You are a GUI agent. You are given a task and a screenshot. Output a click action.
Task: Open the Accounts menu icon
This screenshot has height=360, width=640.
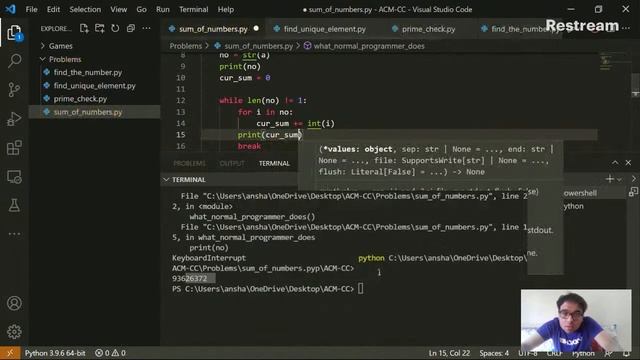pos(14,303)
